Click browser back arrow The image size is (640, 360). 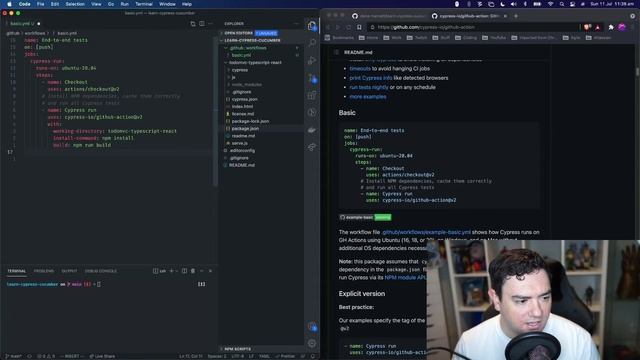pyautogui.click(x=328, y=27)
